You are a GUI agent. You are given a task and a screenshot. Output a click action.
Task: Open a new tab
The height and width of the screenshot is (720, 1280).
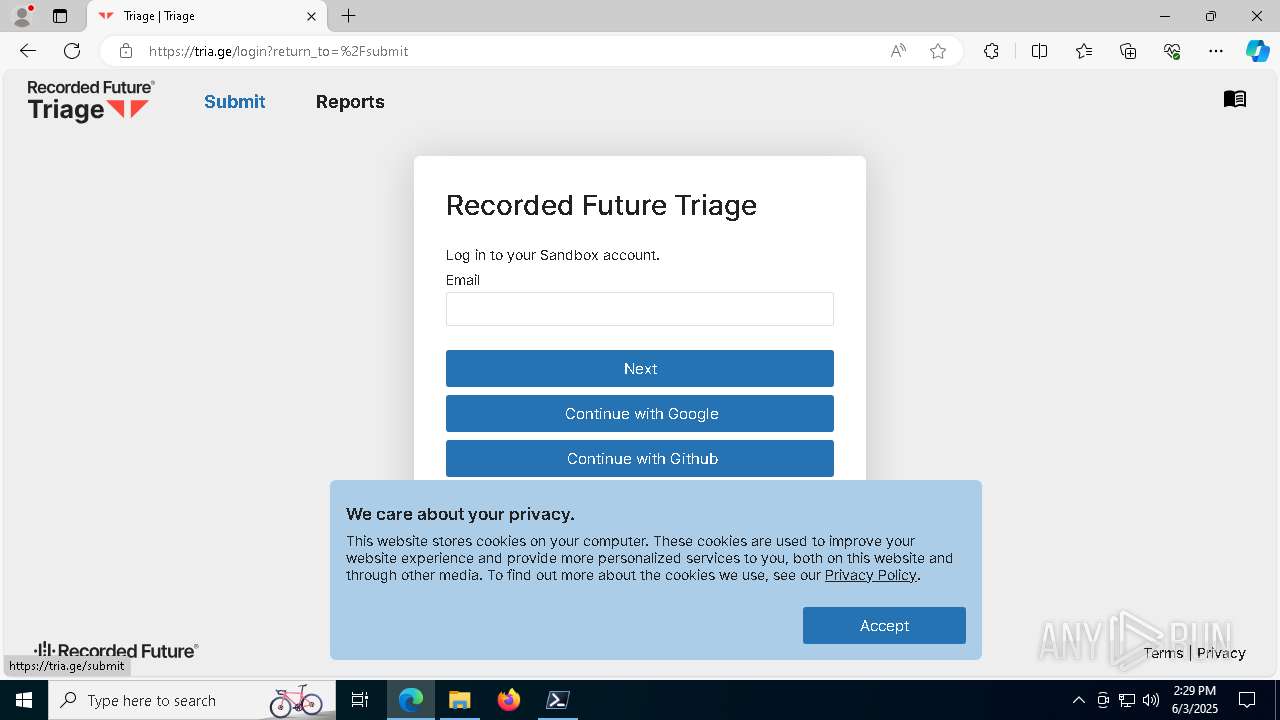[348, 16]
